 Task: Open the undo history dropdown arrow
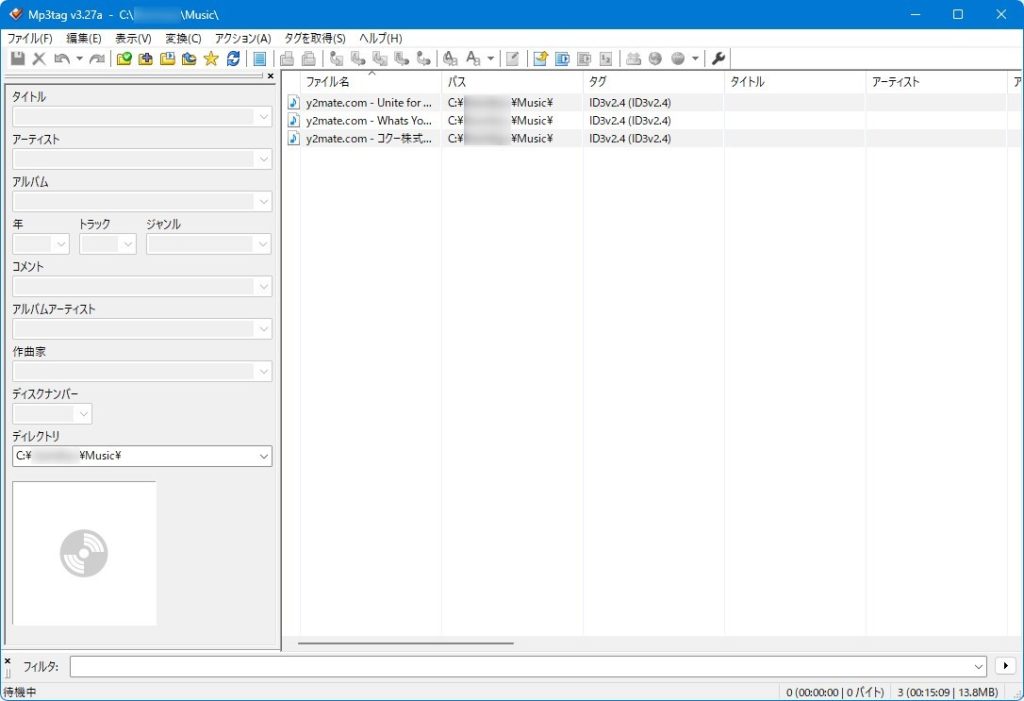(x=79, y=59)
